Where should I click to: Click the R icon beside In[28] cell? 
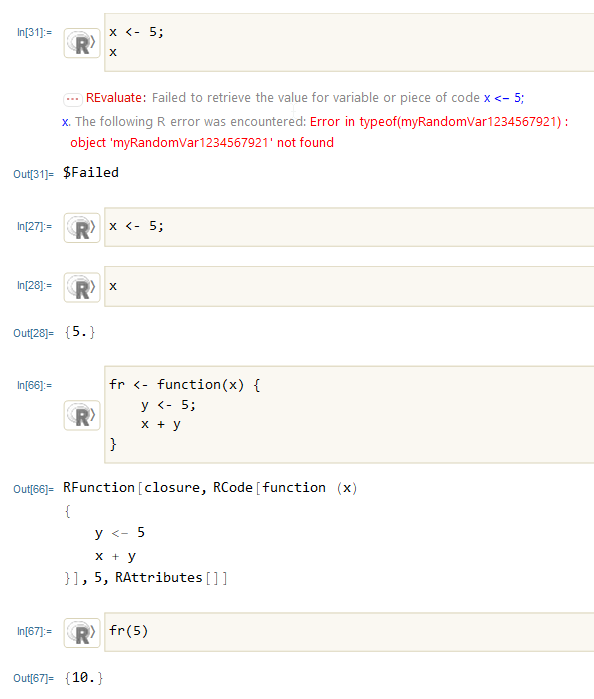tap(82, 288)
